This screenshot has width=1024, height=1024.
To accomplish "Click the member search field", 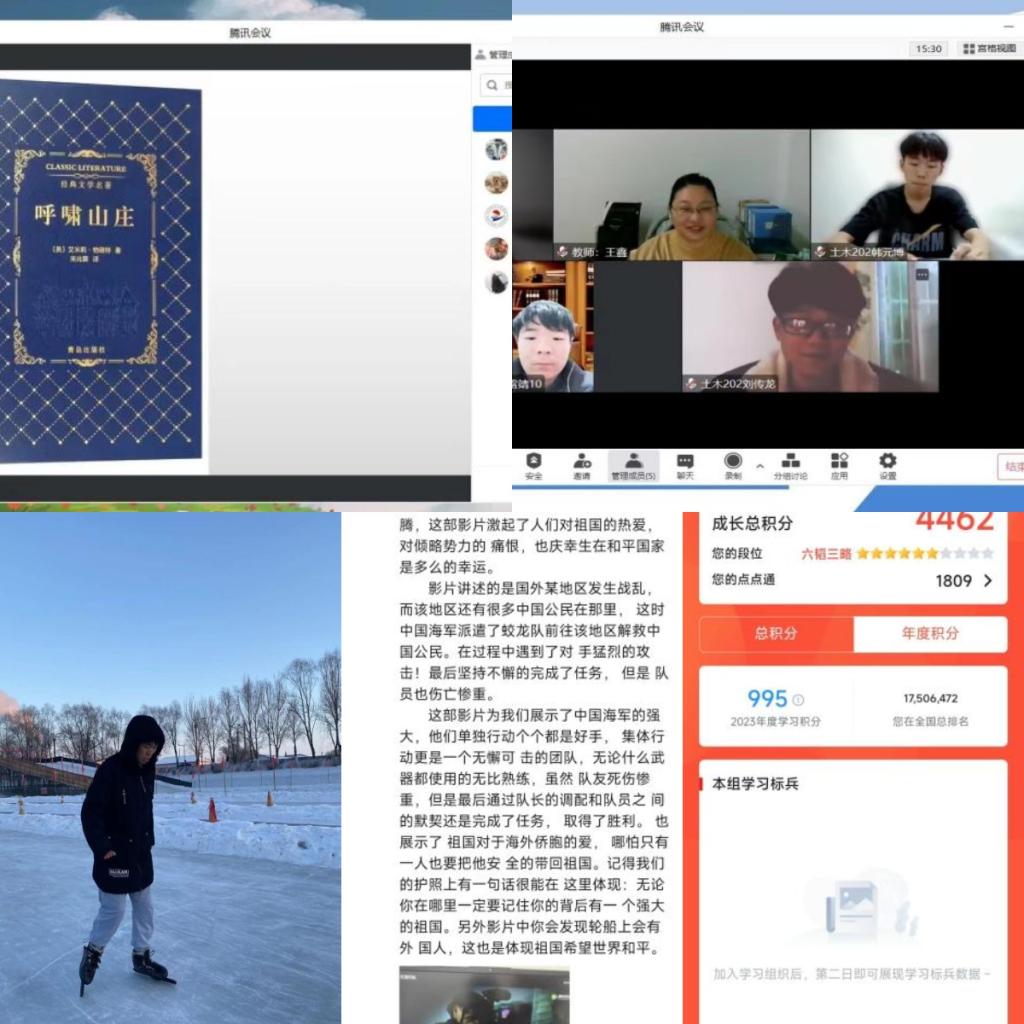I will coord(496,86).
